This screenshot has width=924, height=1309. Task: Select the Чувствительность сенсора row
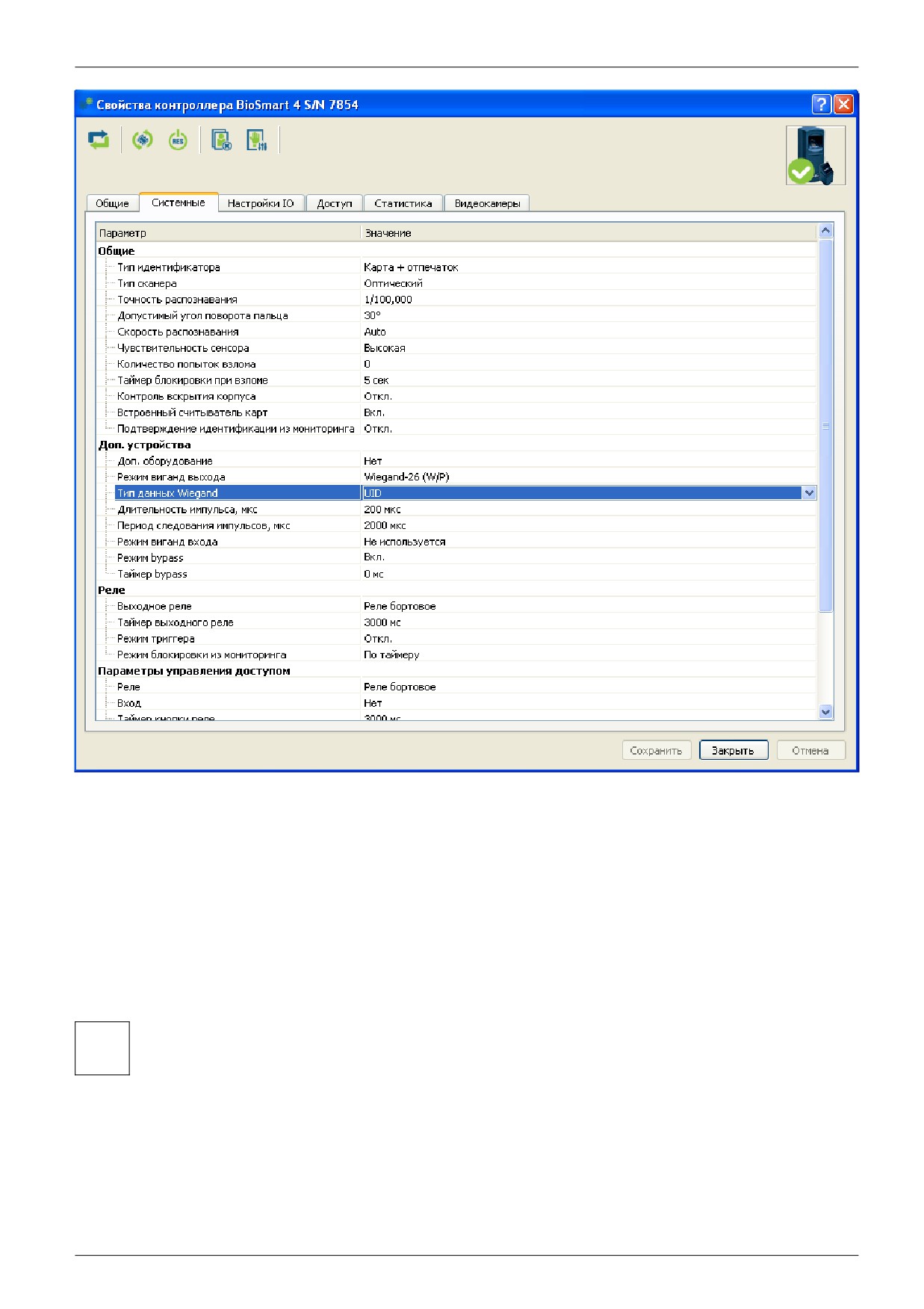click(x=456, y=348)
